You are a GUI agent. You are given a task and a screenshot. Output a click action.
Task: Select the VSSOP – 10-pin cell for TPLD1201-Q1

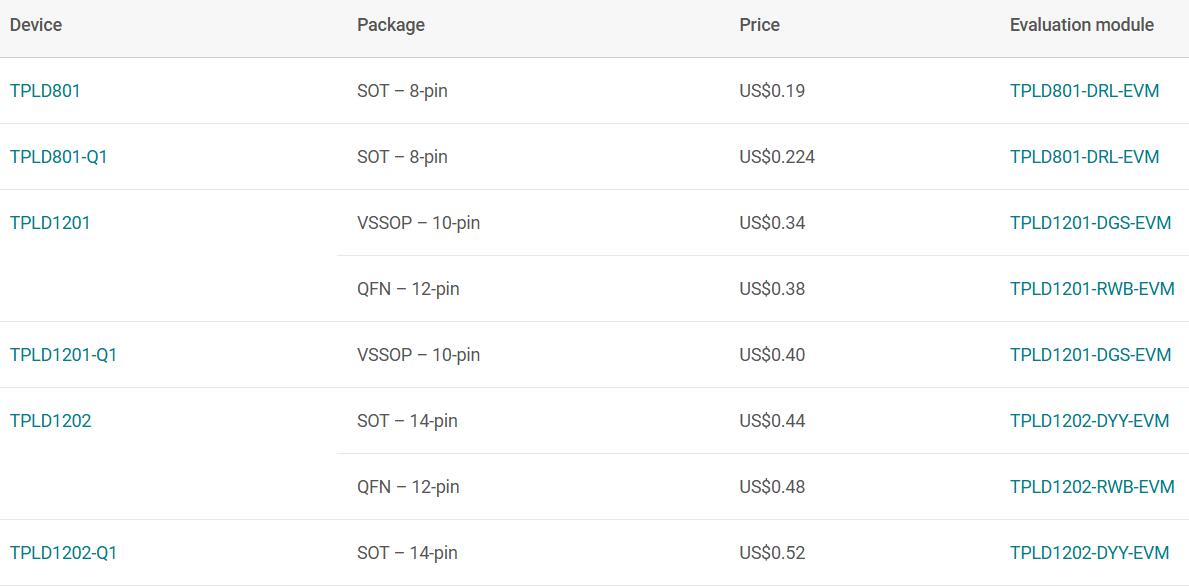click(419, 355)
